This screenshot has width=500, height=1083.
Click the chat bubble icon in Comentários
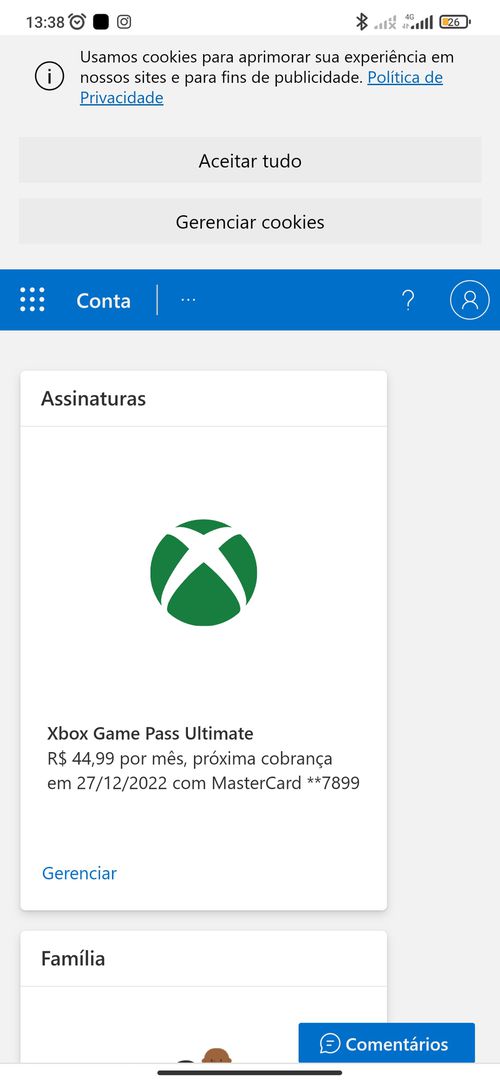pos(330,1044)
